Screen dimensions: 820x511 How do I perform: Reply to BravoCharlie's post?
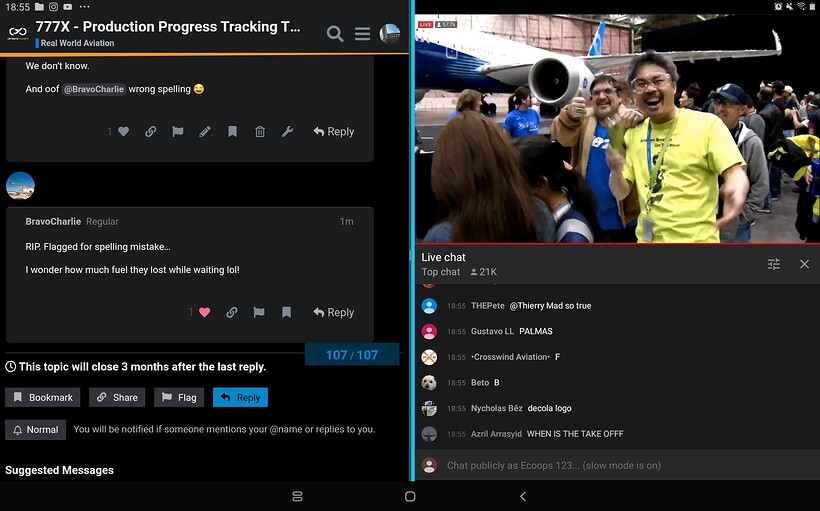[x=334, y=312]
